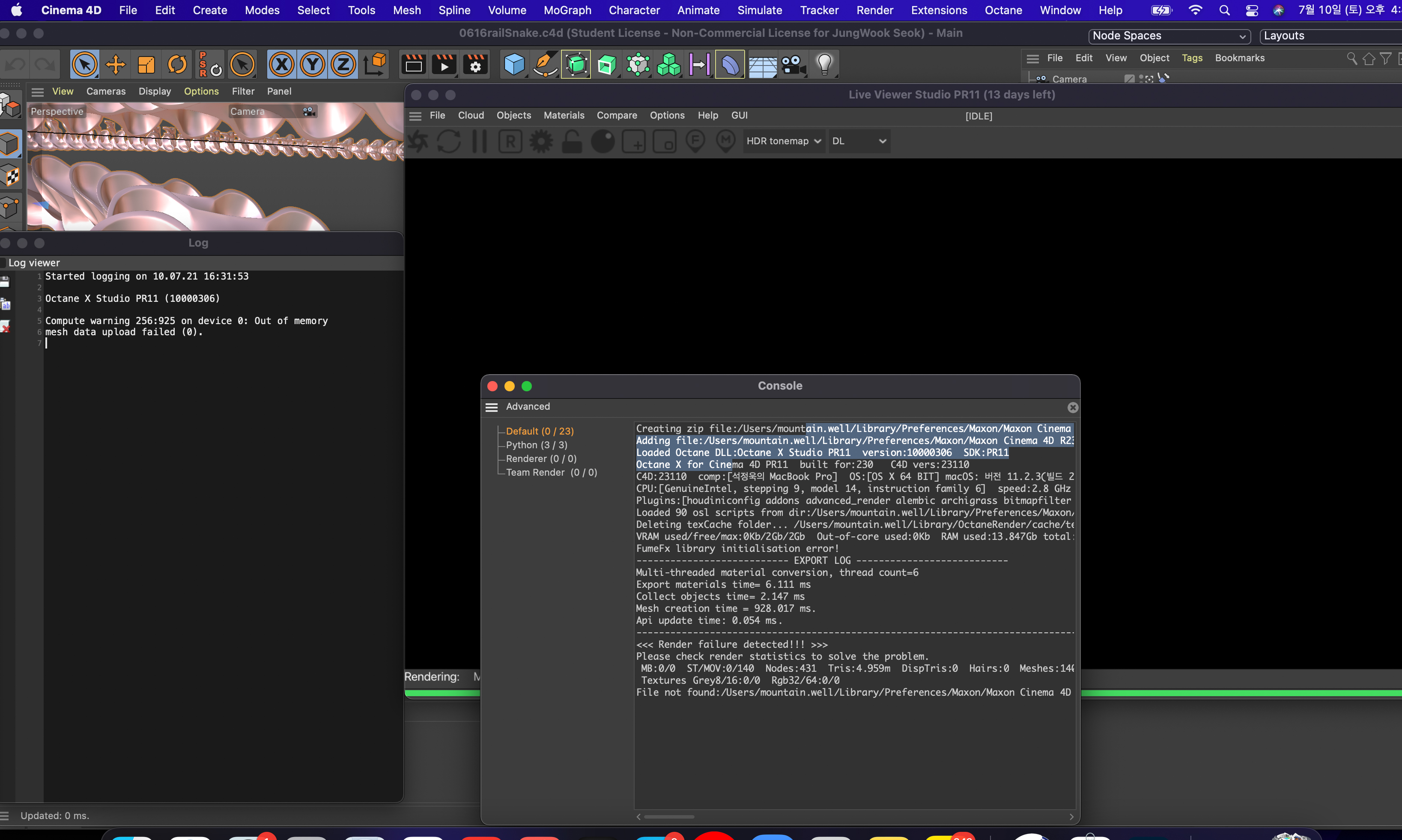Pause the Live Viewer render
The width and height of the screenshot is (1402, 840).
pos(480,142)
